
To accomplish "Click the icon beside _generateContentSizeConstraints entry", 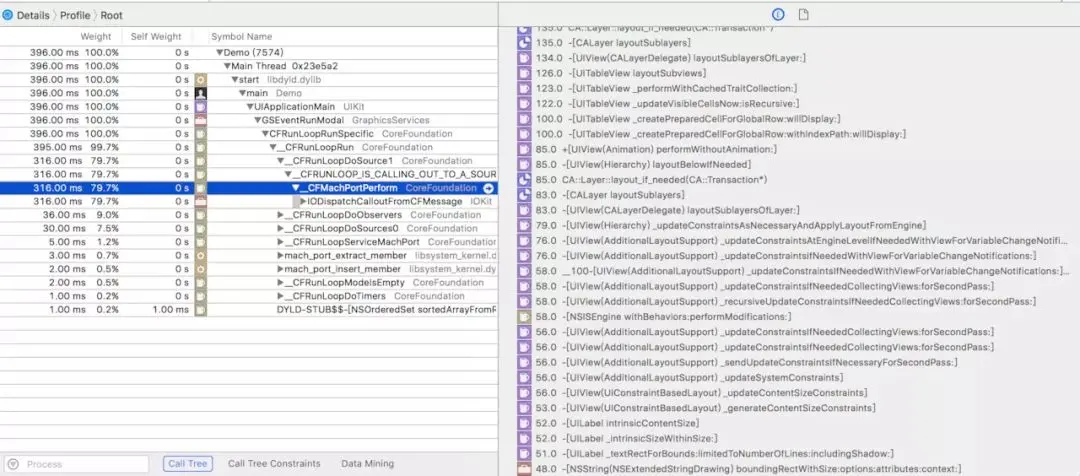I will click(523, 408).
